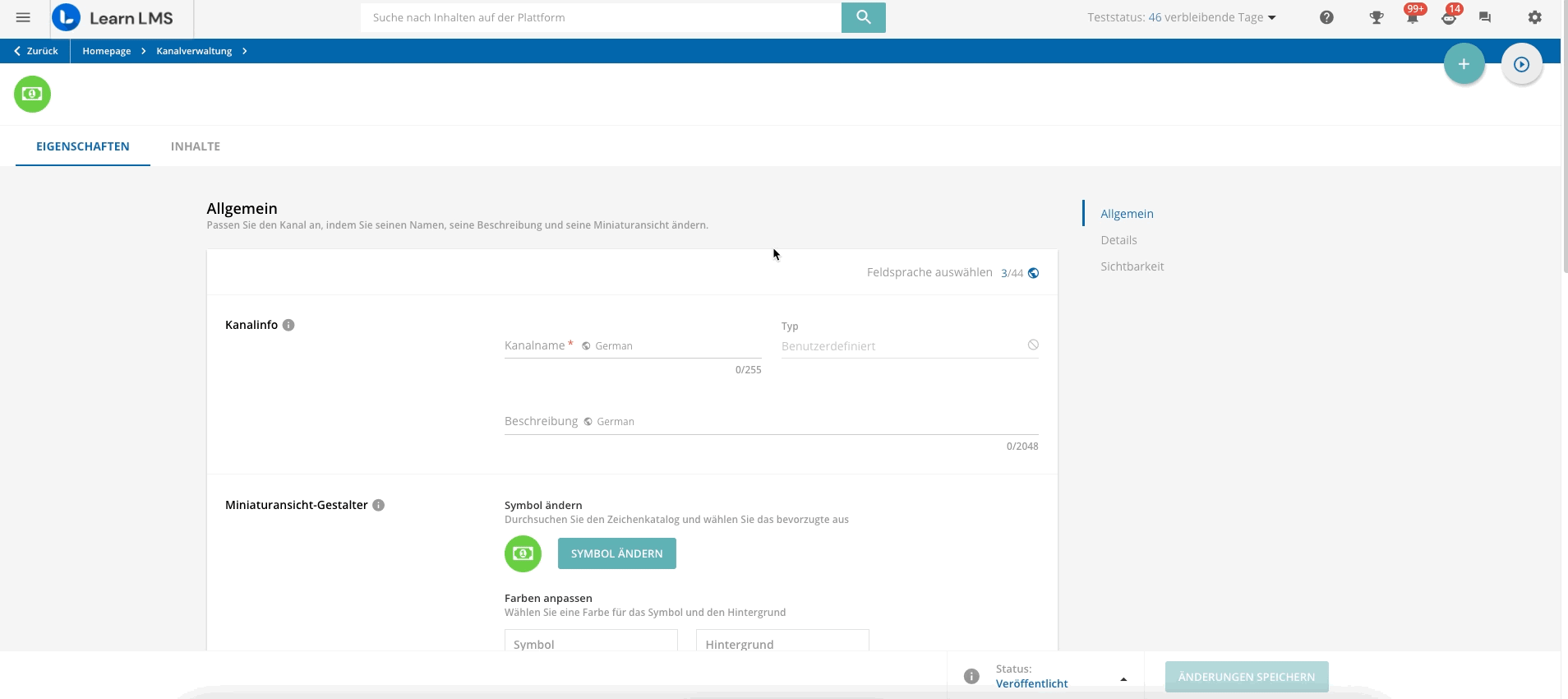Jump to the Sichtbarkeit section
This screenshot has height=699, width=1568.
[x=1132, y=266]
